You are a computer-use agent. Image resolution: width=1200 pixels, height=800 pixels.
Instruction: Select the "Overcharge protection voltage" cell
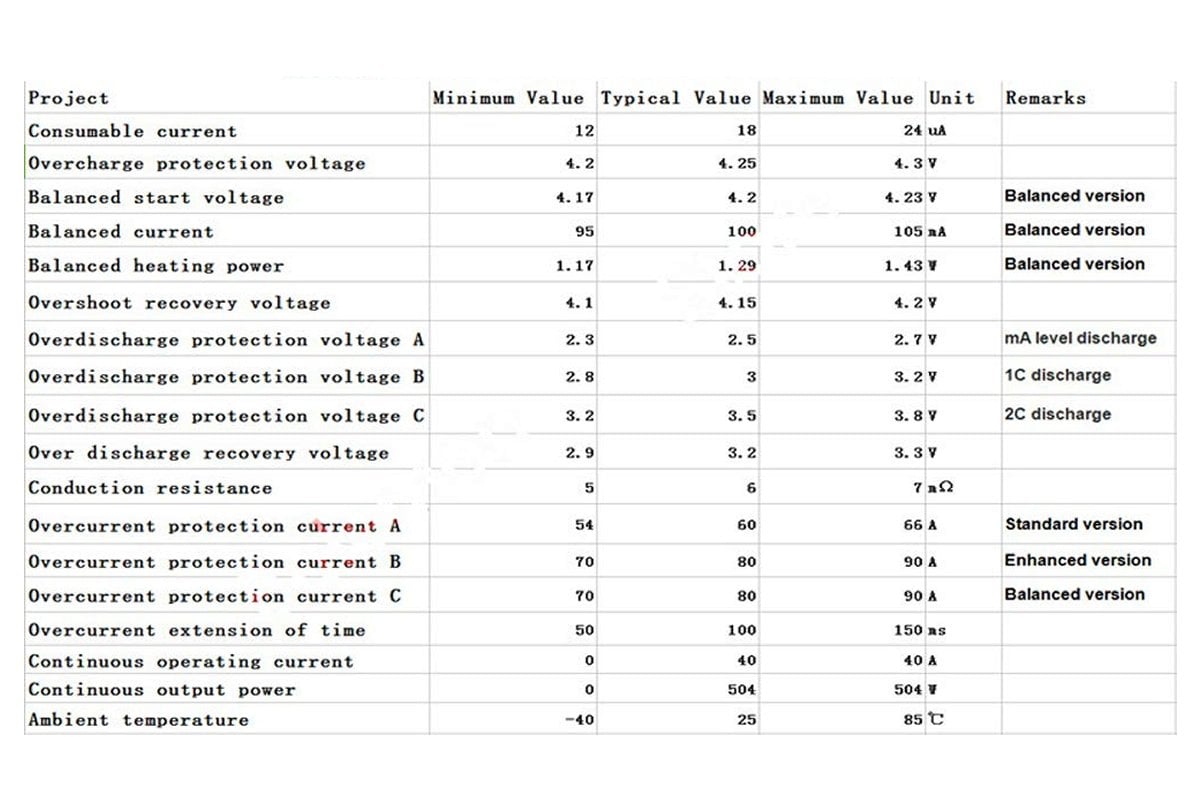(197, 164)
